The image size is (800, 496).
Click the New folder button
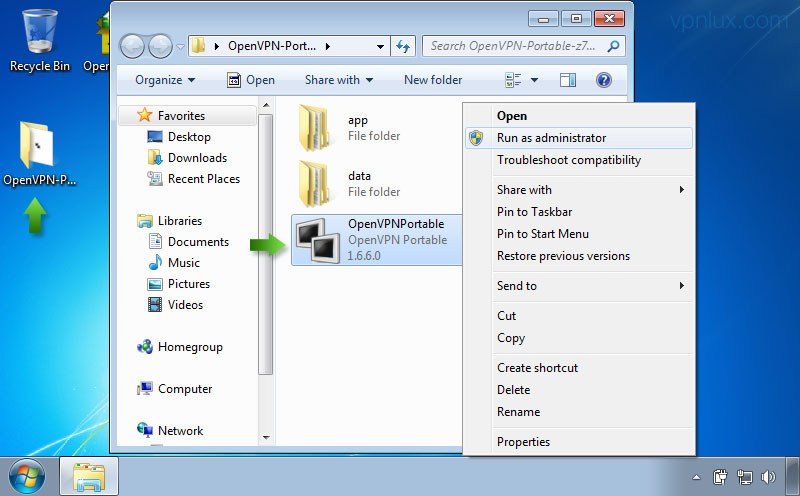click(x=433, y=80)
